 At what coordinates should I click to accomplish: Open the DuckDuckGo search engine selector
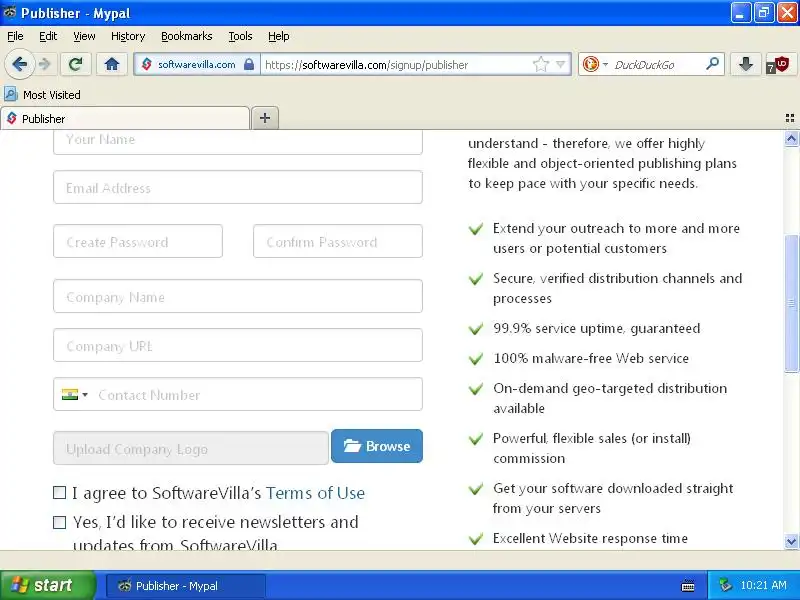pos(595,64)
